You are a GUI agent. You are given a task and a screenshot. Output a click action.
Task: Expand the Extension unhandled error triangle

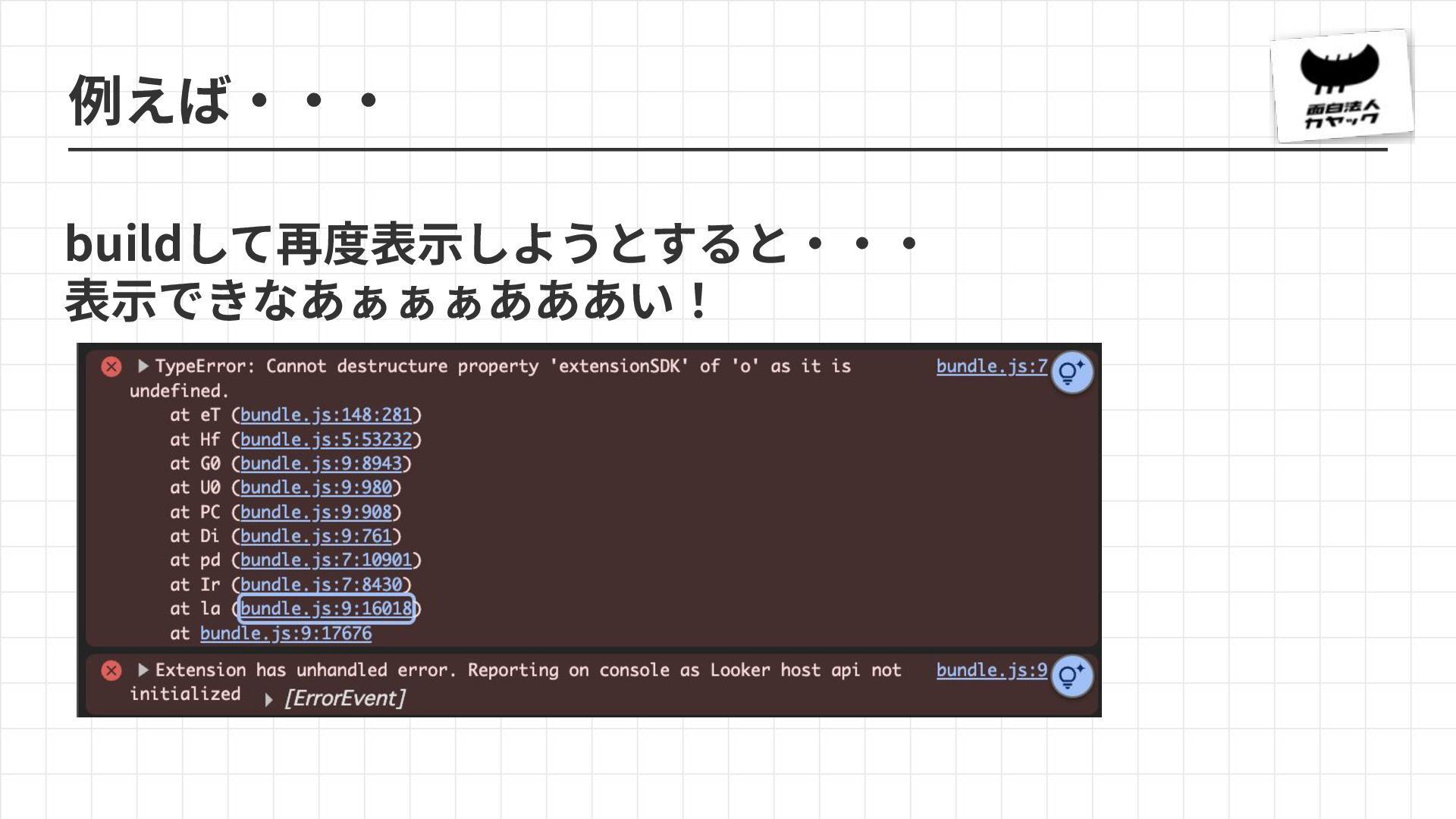click(143, 670)
